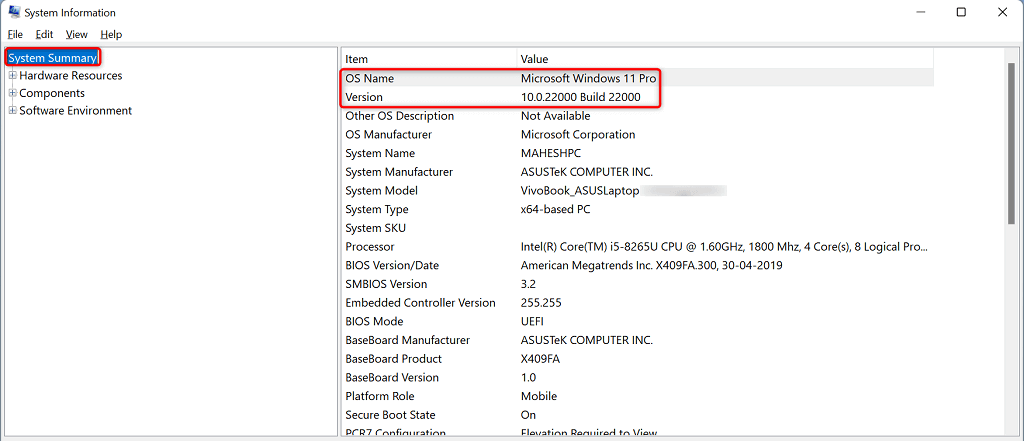
Task: Select the Secure Boot State row
Action: point(390,415)
